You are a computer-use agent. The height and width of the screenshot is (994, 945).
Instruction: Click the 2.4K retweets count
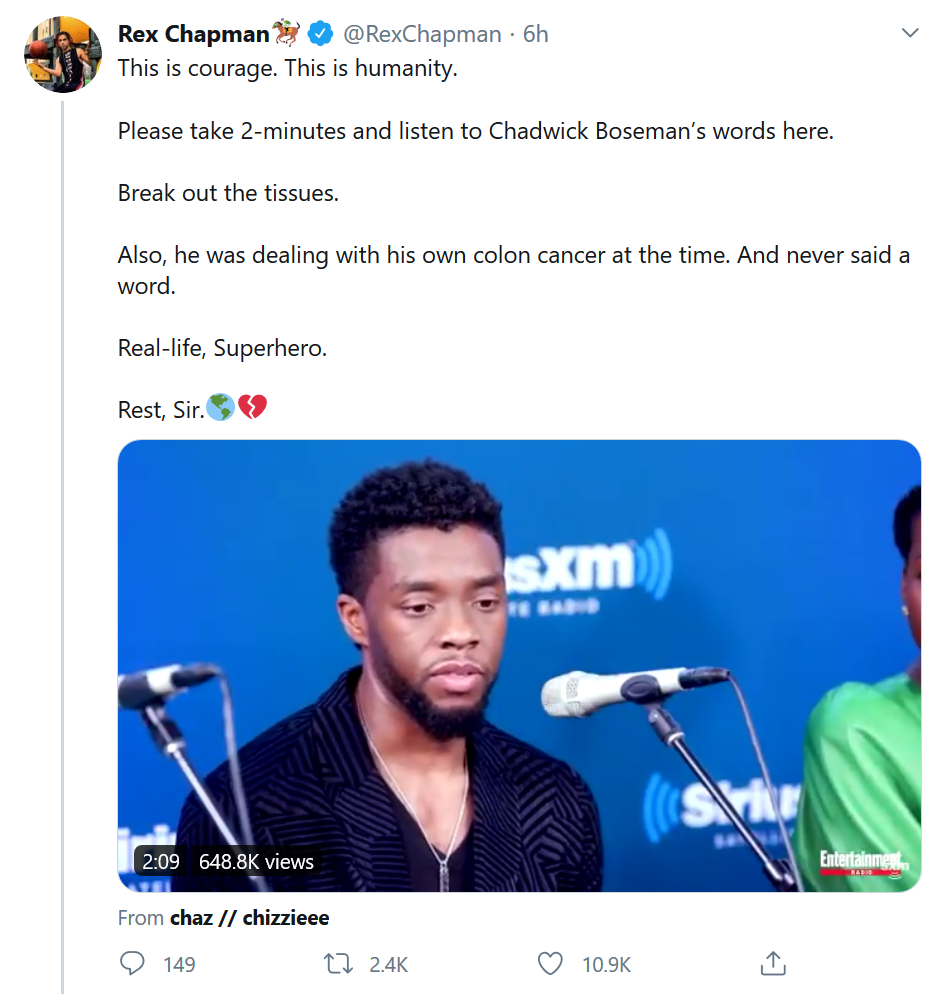point(388,965)
